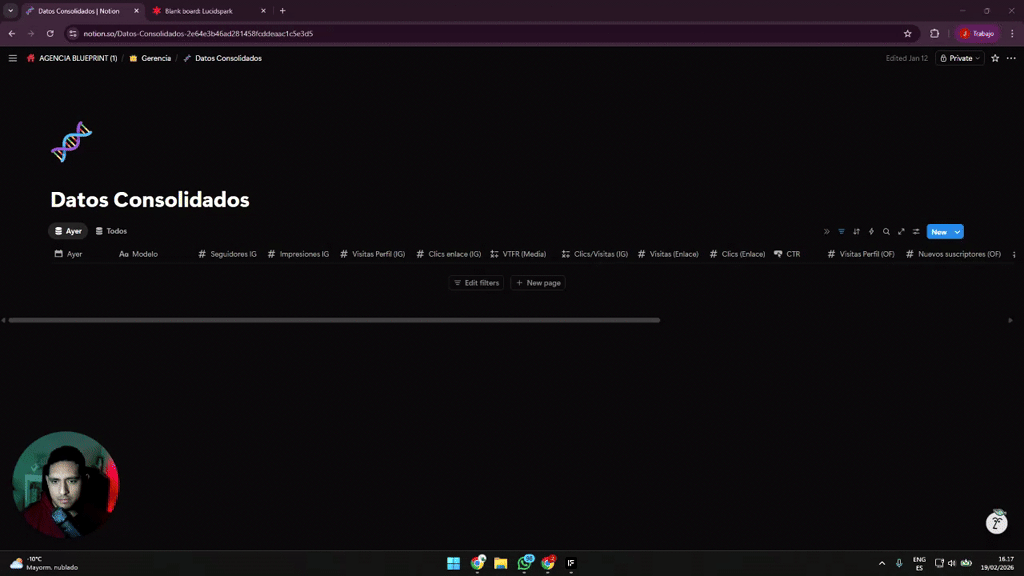Expand the page options three-dot menu

pos(1012,58)
